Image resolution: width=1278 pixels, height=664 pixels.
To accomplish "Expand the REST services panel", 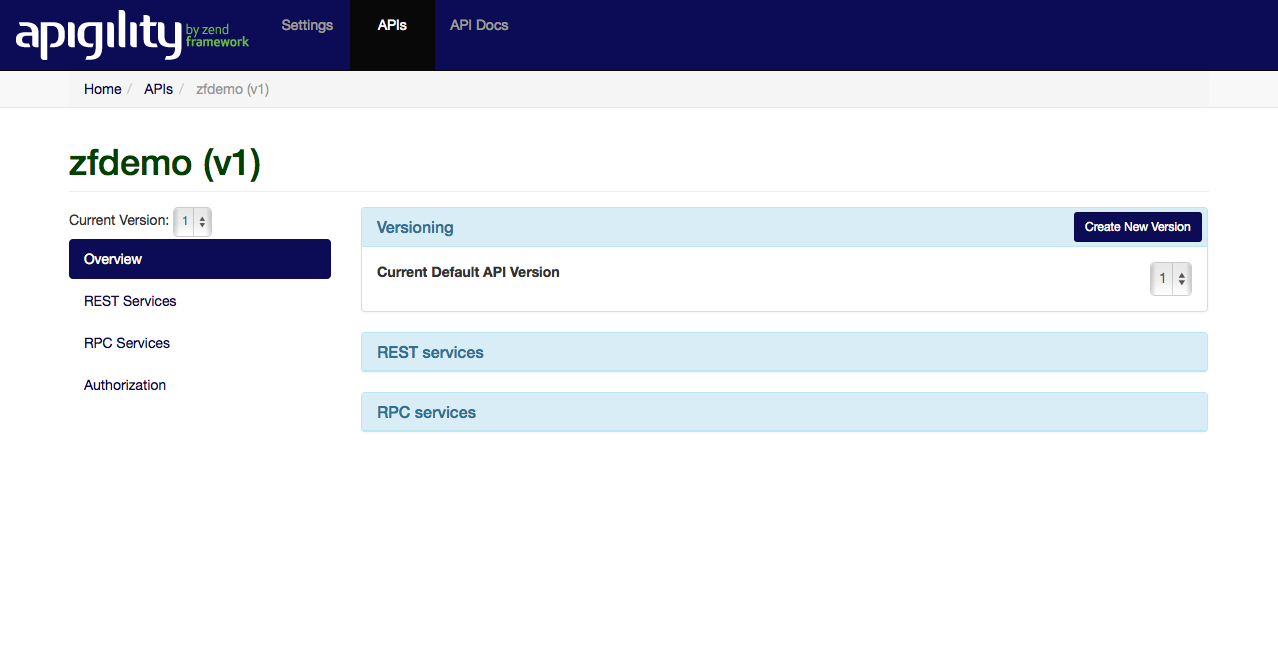I will tap(430, 352).
